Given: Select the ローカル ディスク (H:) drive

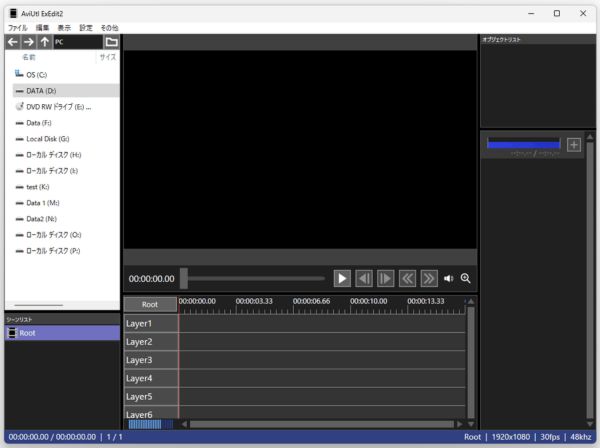Looking at the screenshot, I should pyautogui.click(x=66, y=155).
